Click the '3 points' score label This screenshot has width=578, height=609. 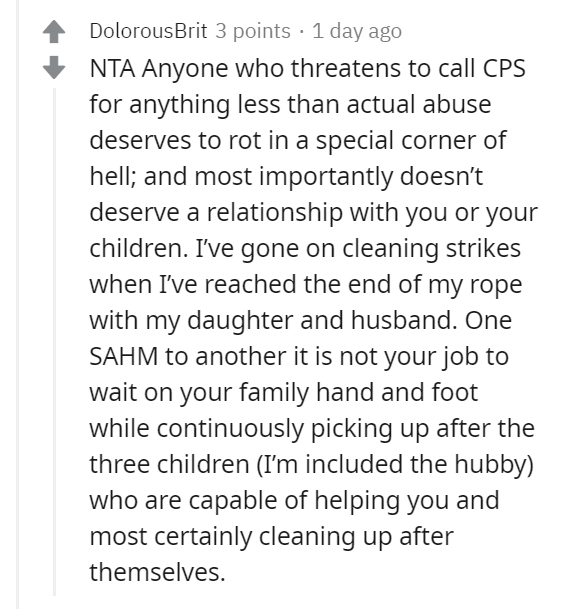pos(253,31)
